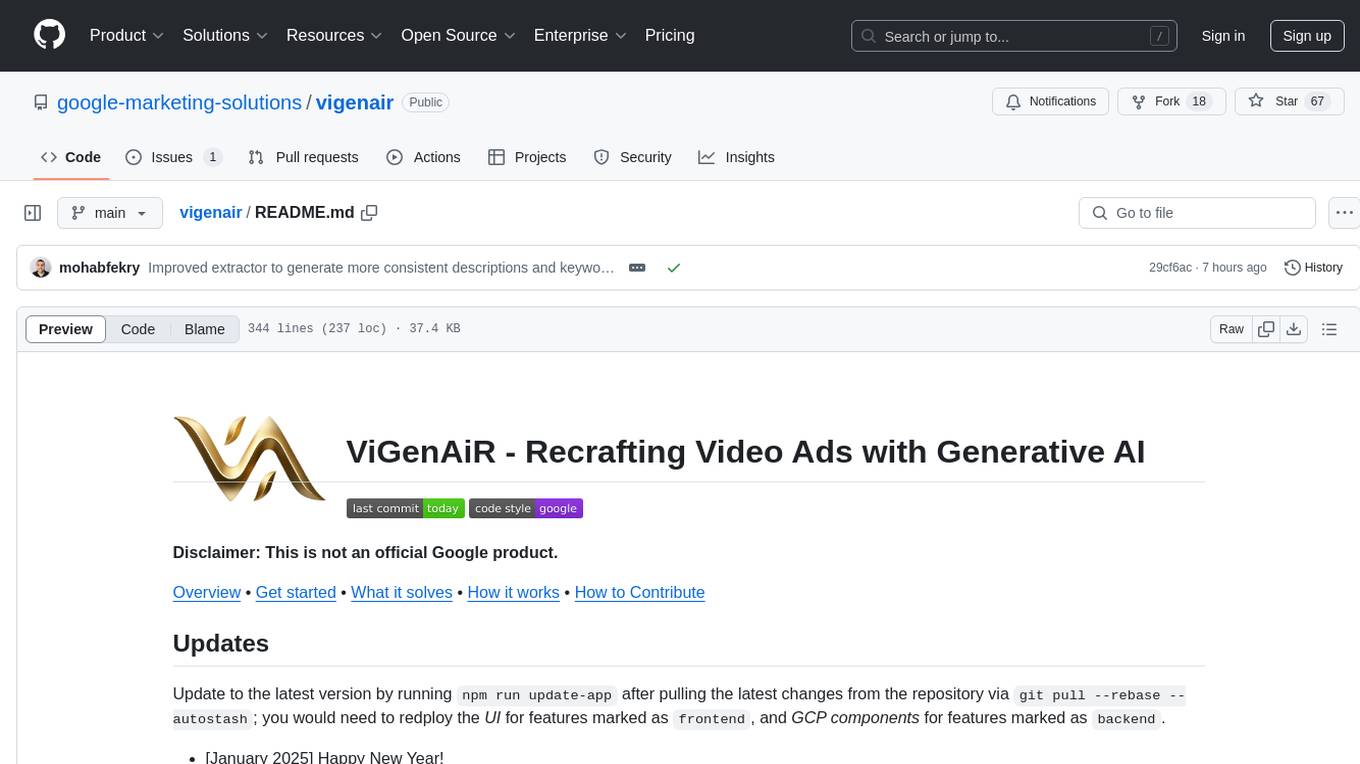Open the Insights tab
The height and width of the screenshot is (764, 1360).
point(736,157)
